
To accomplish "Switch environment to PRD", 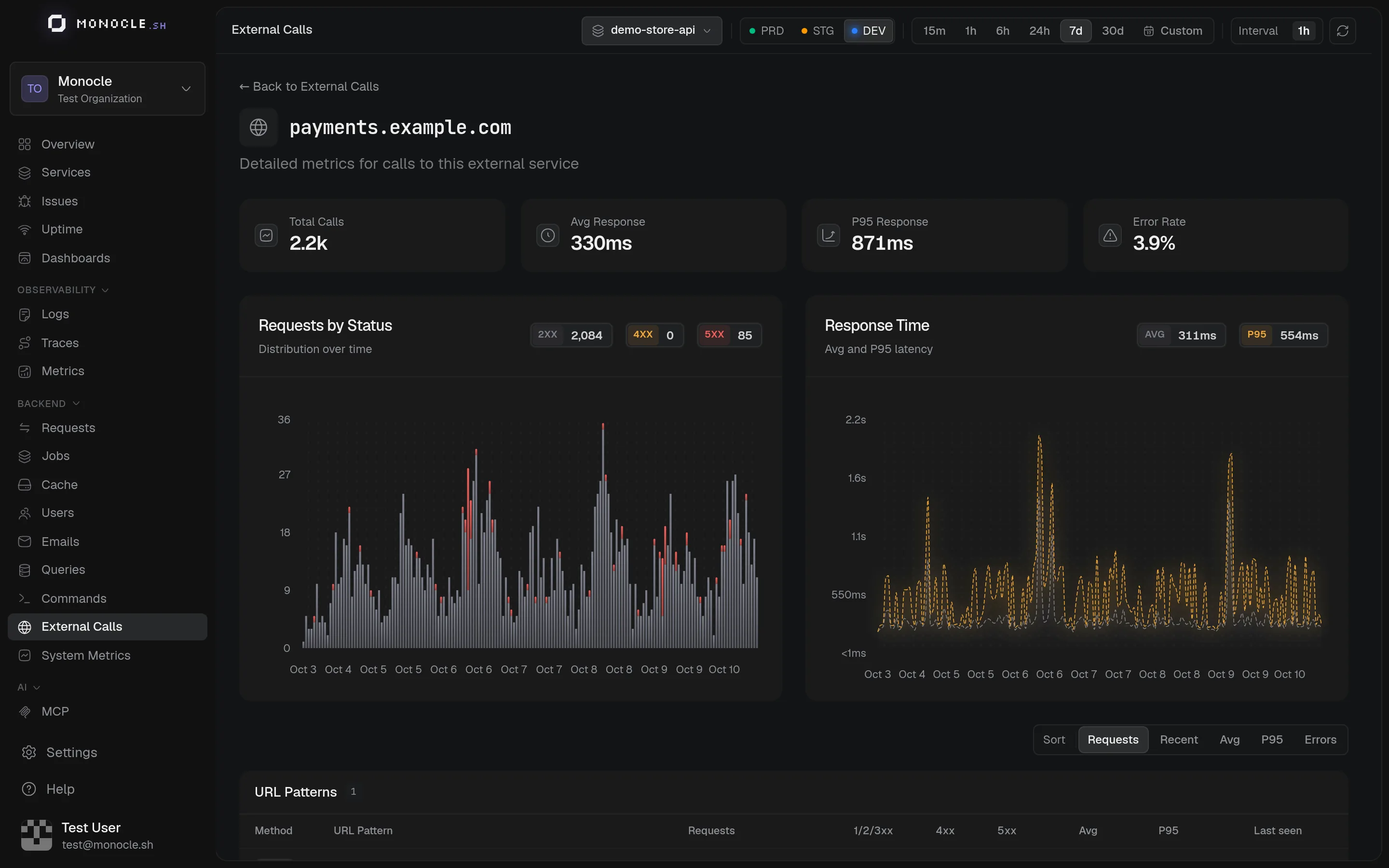I will [766, 30].
